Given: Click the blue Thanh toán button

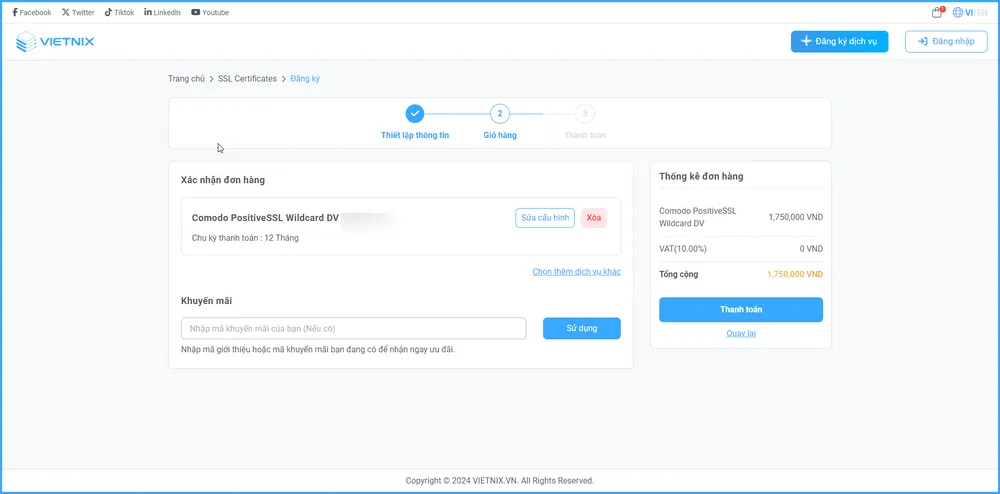Looking at the screenshot, I should [741, 310].
